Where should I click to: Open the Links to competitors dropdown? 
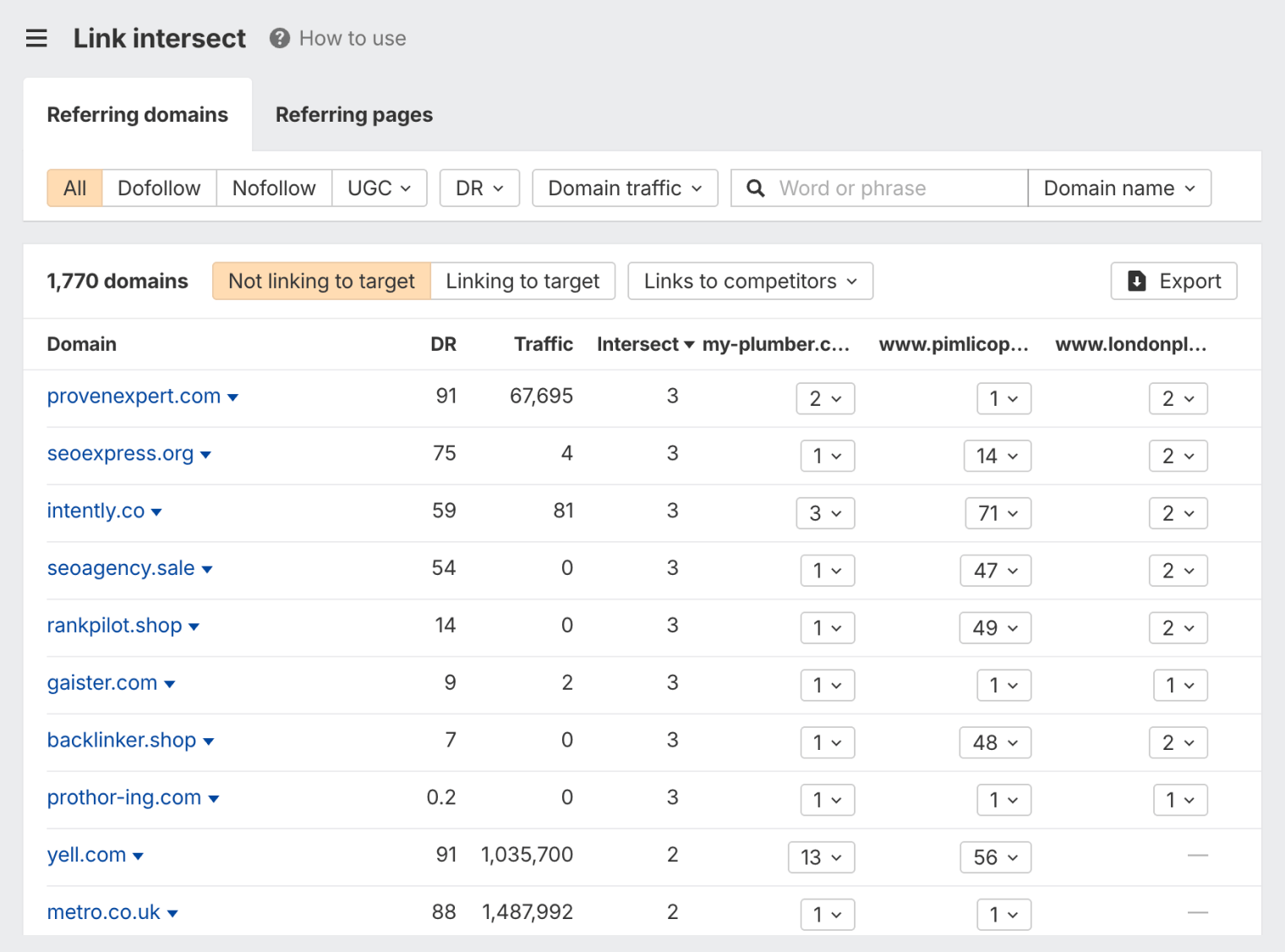749,281
